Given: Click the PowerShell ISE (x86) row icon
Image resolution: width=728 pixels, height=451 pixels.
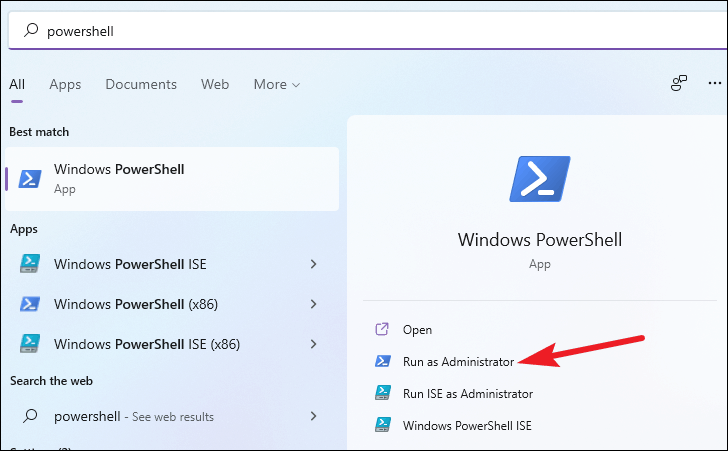Looking at the screenshot, I should tap(30, 344).
